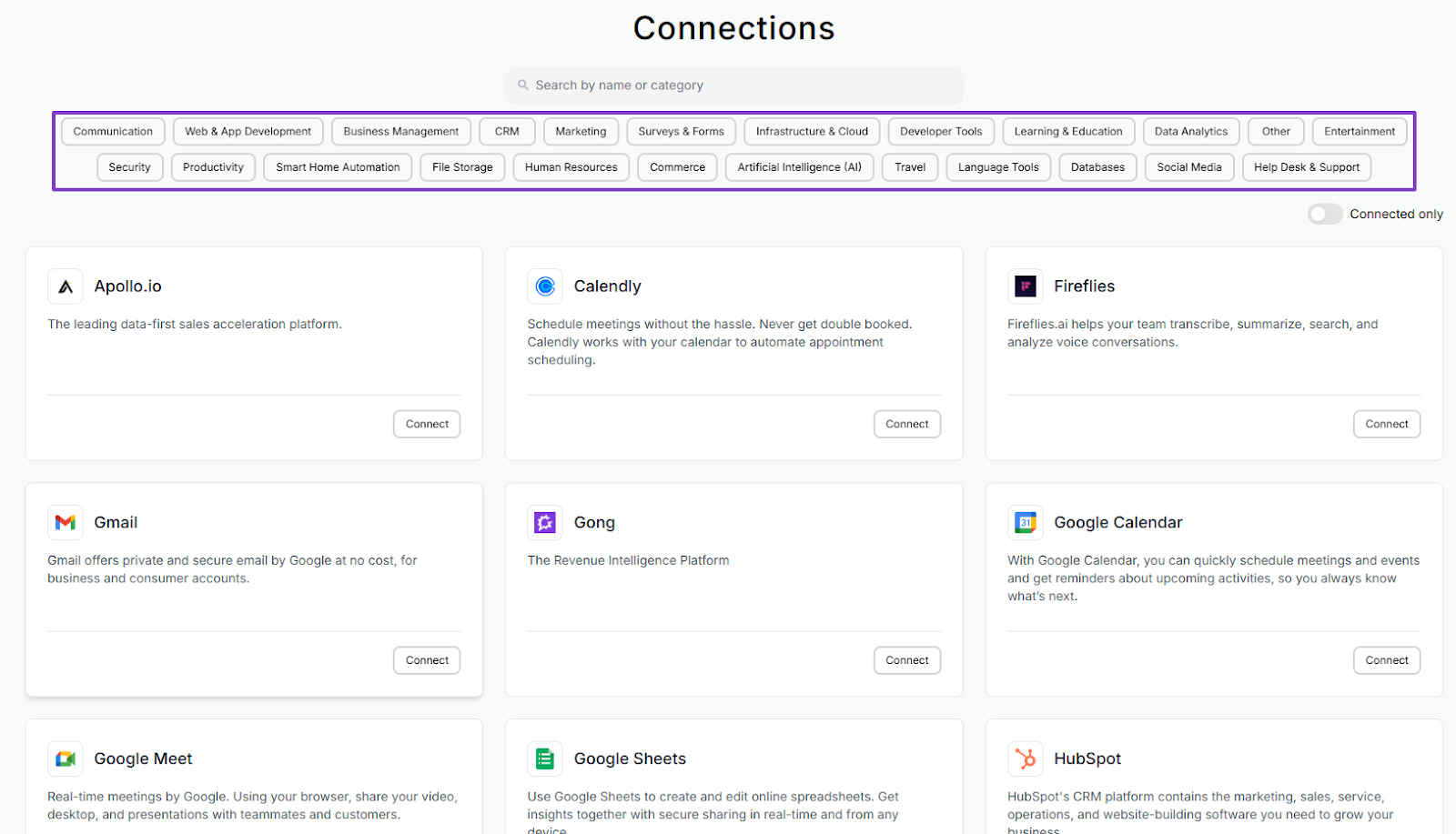Filter by Communication category

[x=113, y=132]
